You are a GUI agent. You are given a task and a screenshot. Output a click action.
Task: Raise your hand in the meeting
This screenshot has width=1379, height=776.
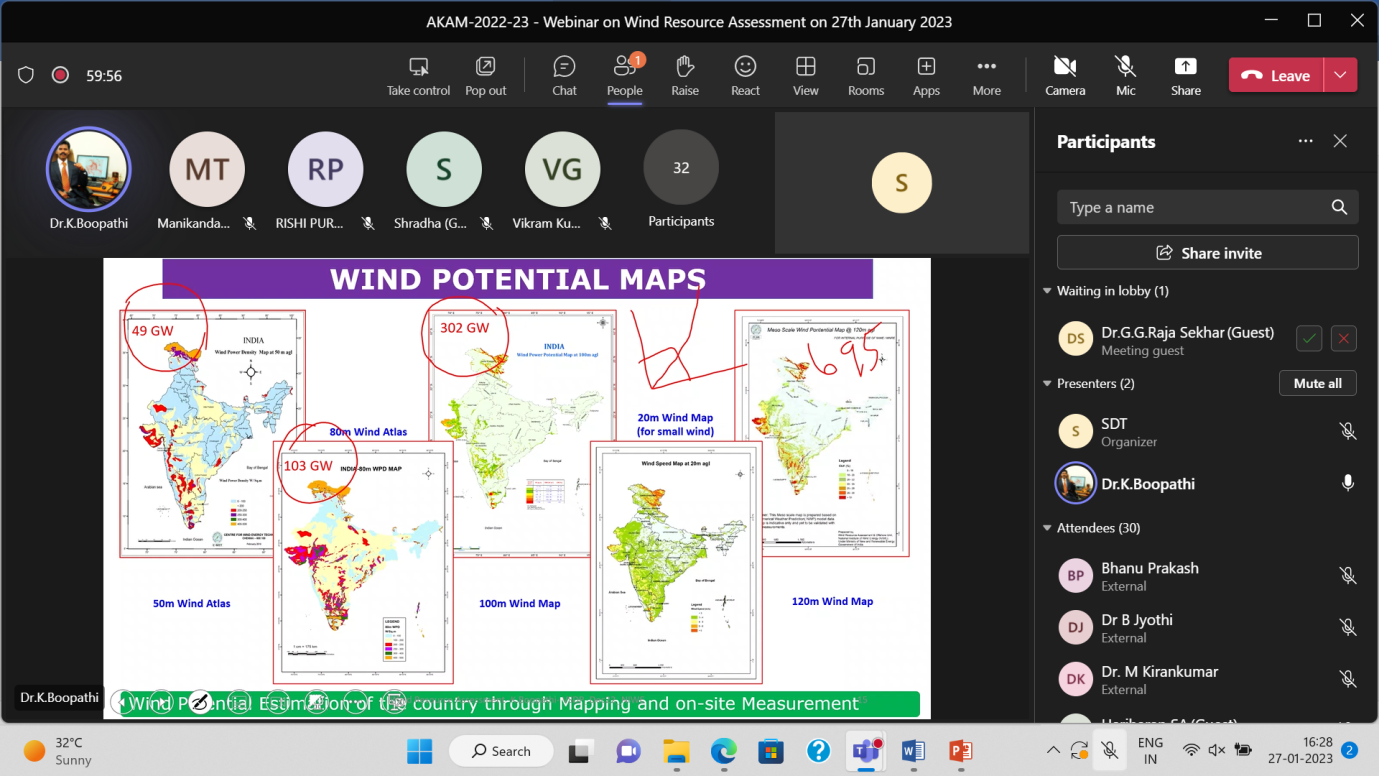(685, 75)
